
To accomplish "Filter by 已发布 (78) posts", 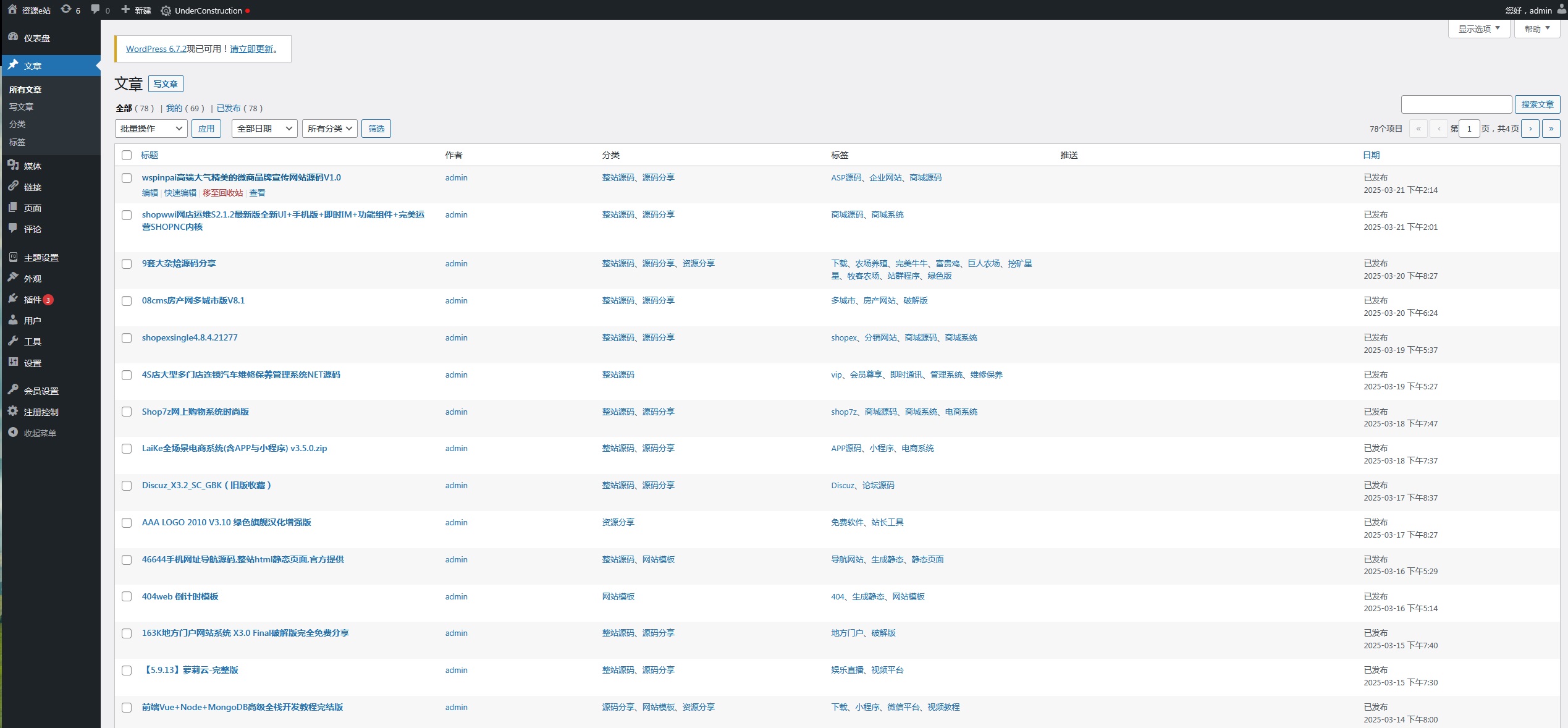I will [x=229, y=108].
